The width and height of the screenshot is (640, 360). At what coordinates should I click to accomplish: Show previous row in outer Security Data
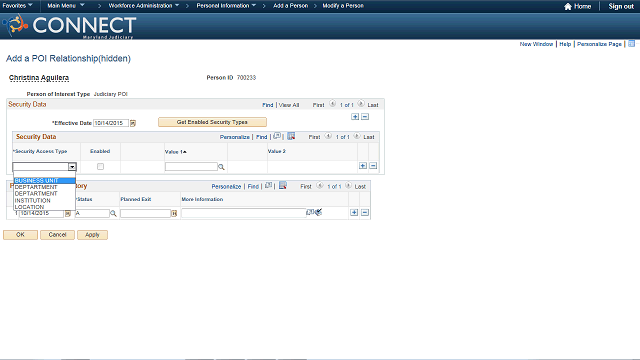332,104
